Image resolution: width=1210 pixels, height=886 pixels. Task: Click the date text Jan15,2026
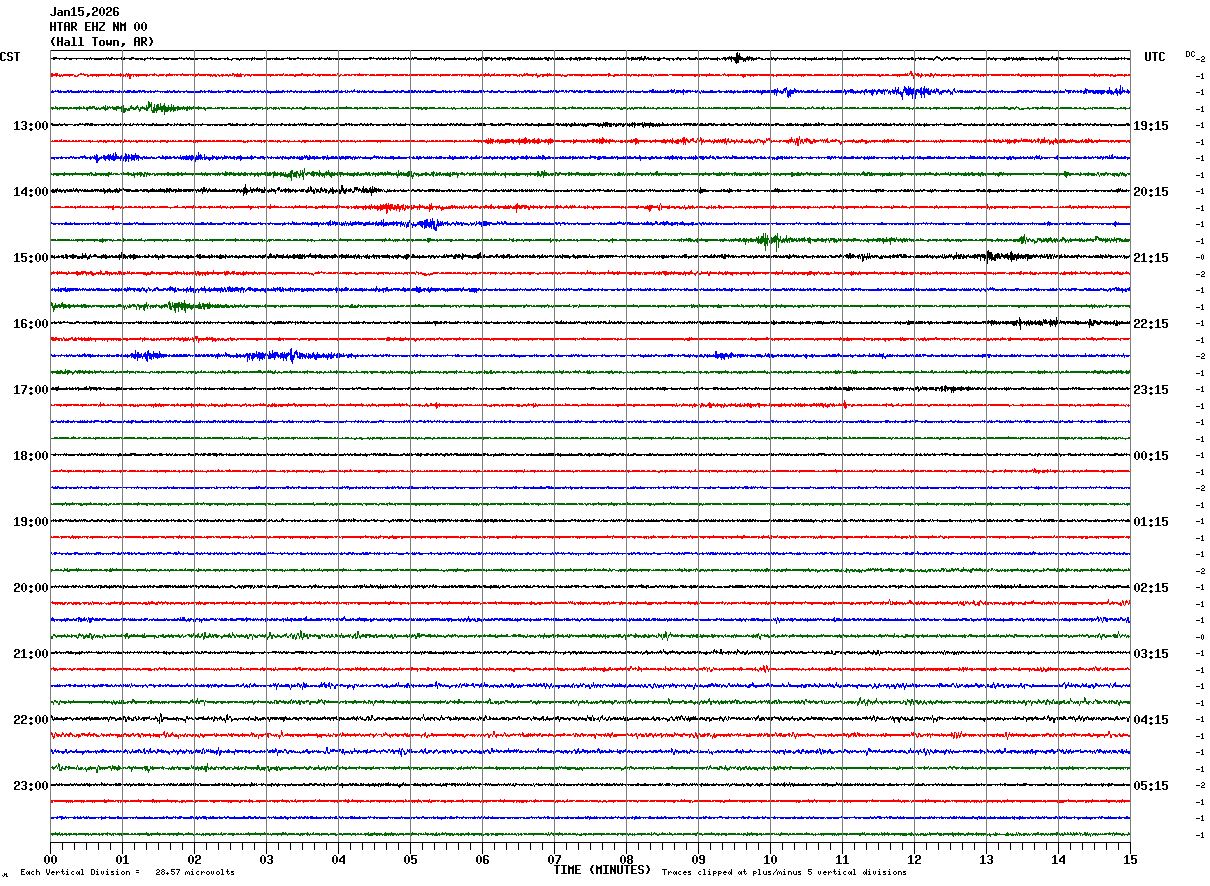[x=84, y=12]
